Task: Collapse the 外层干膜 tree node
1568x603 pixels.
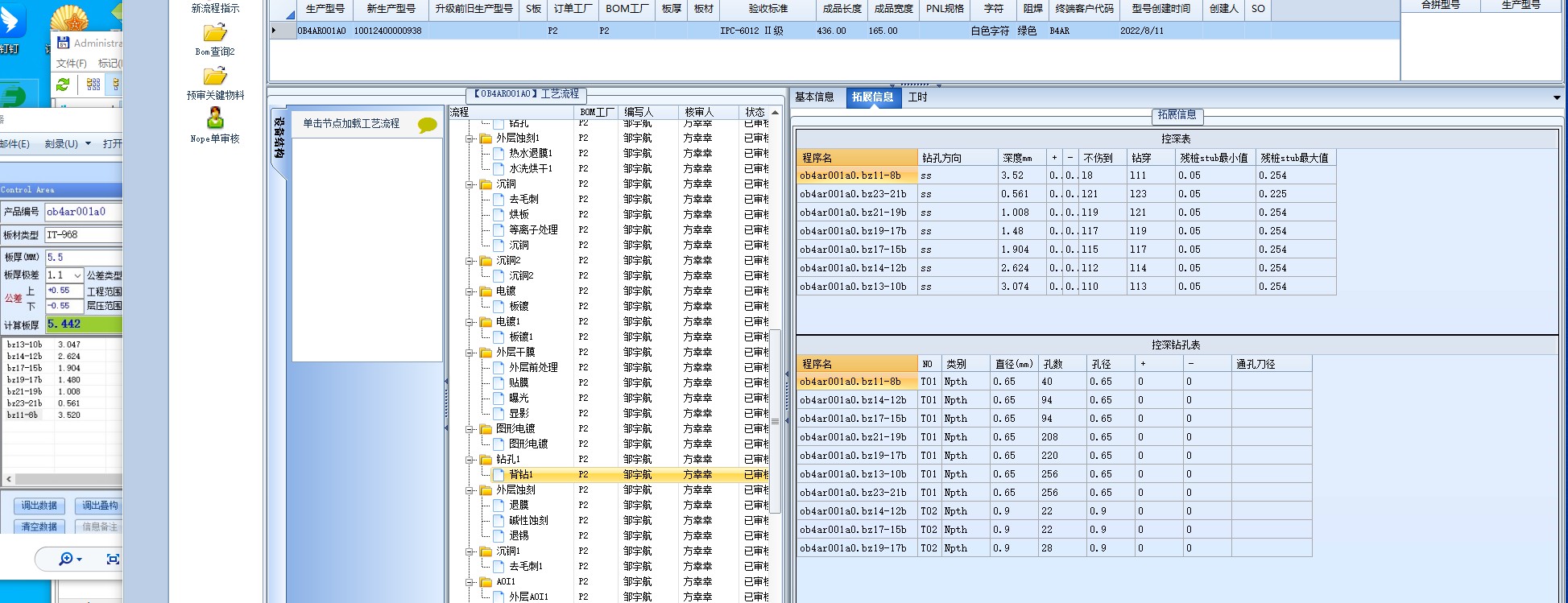Action: 470,353
